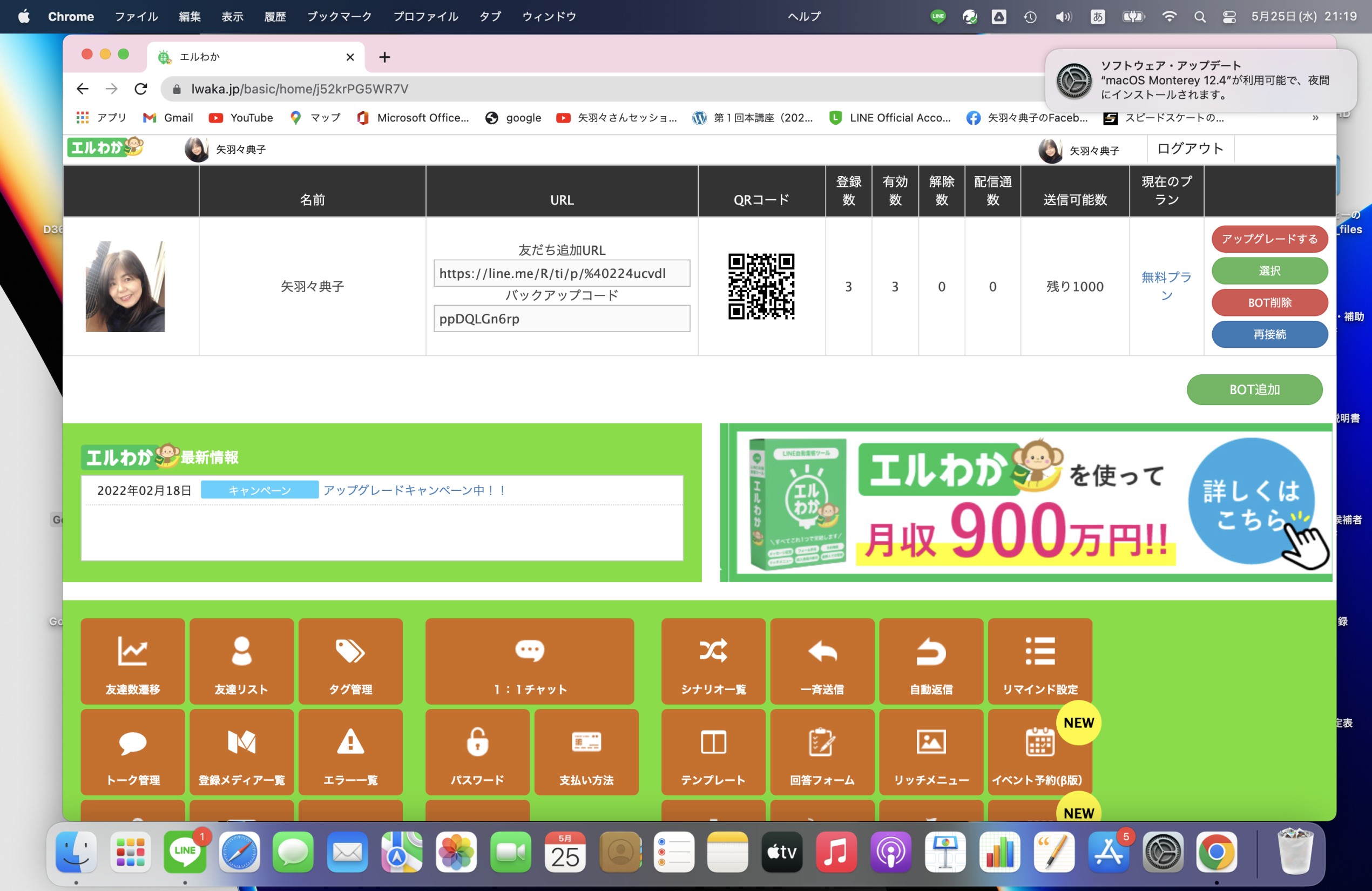1372x891 pixels.
Task: Open Safari from the Dock
Action: pyautogui.click(x=239, y=852)
